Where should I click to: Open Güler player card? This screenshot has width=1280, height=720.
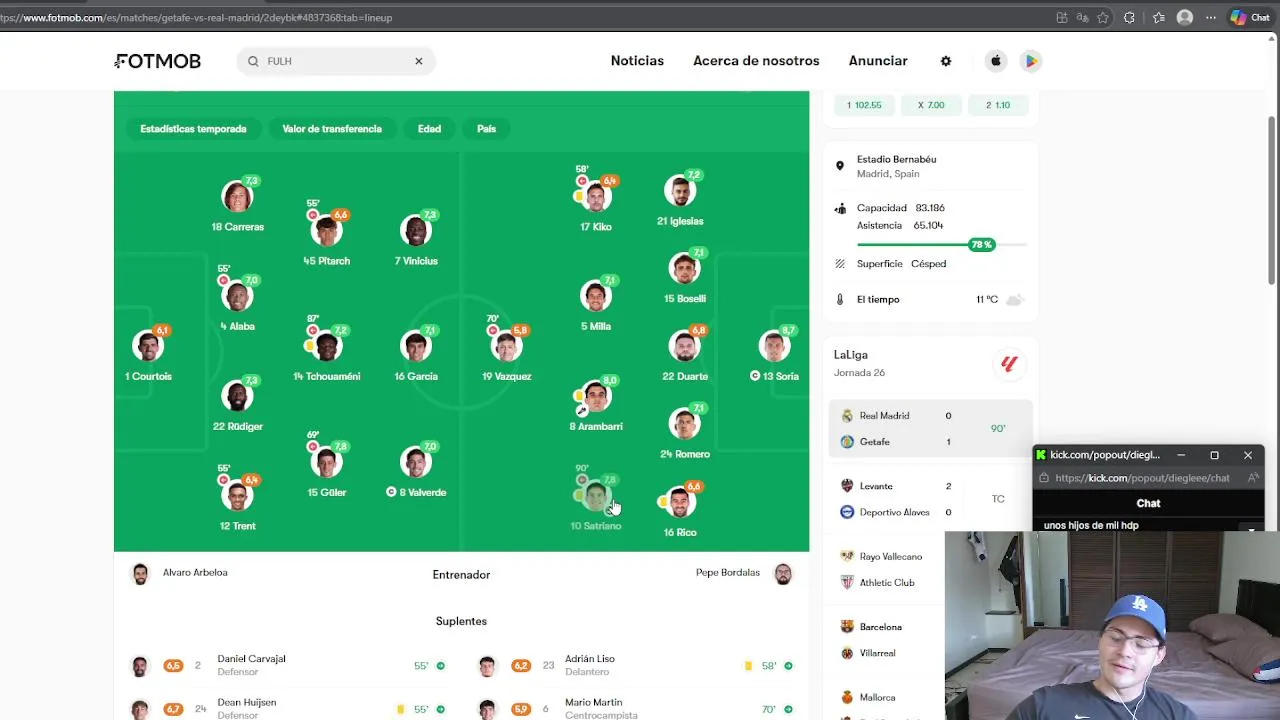pyautogui.click(x=326, y=469)
